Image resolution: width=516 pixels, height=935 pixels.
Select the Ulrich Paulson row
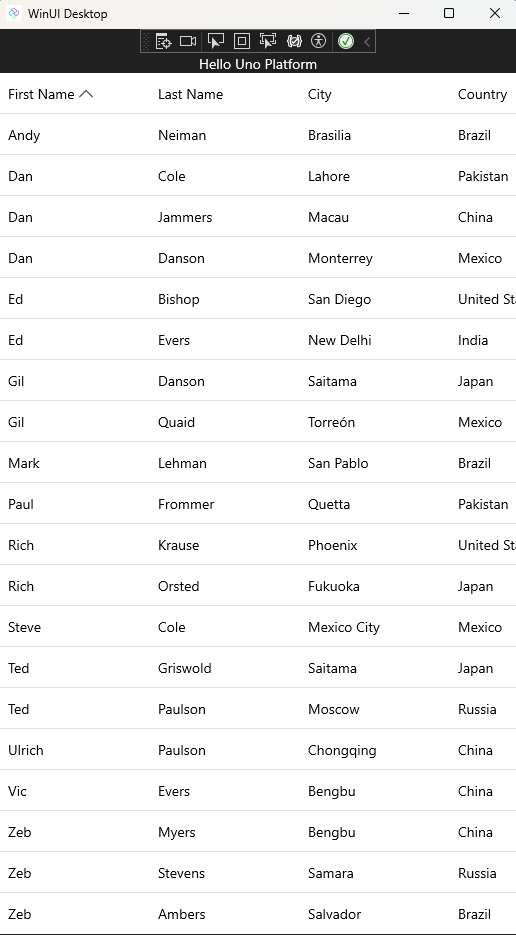(258, 750)
